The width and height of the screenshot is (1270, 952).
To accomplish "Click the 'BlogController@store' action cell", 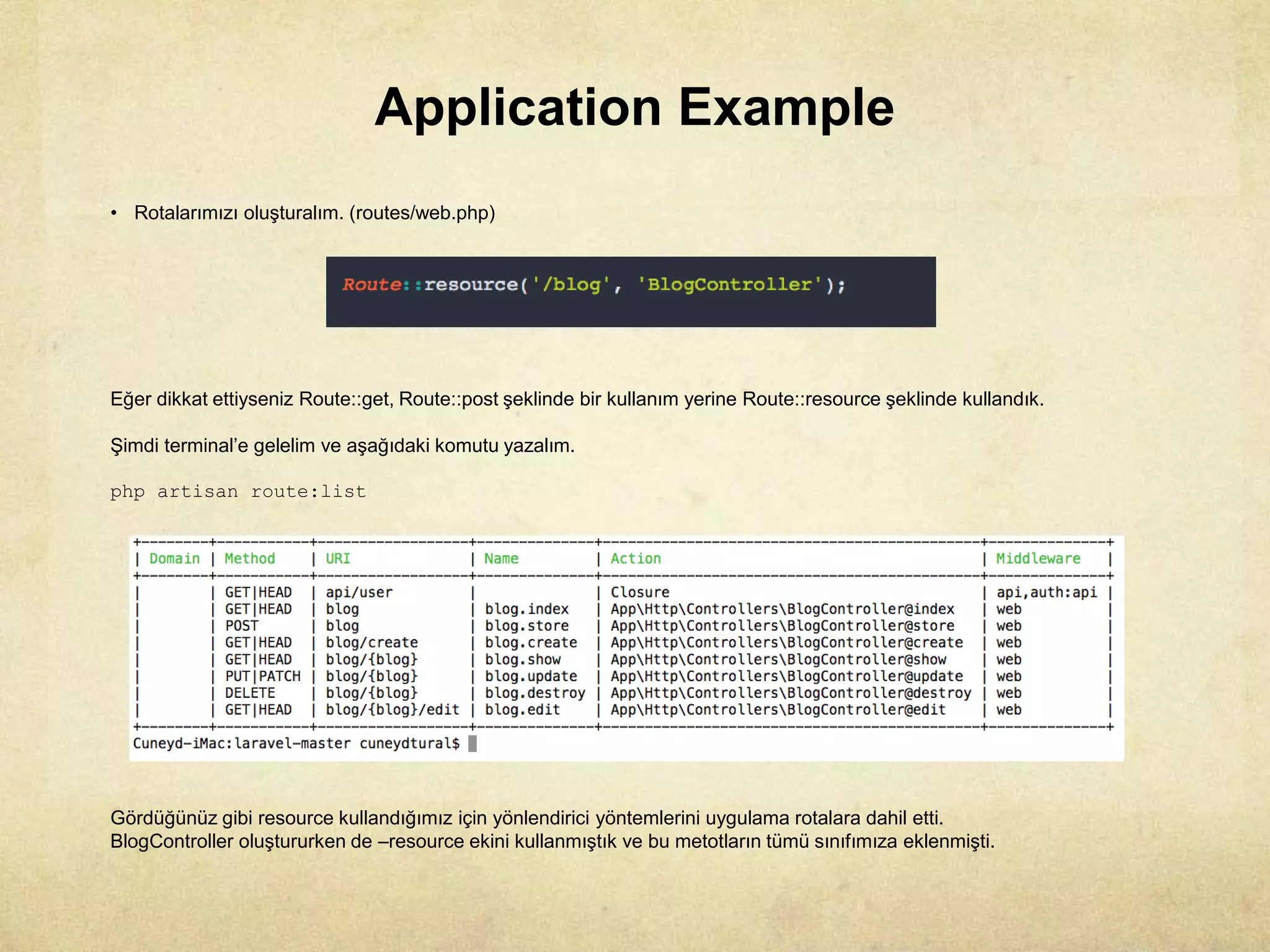I will (x=783, y=626).
